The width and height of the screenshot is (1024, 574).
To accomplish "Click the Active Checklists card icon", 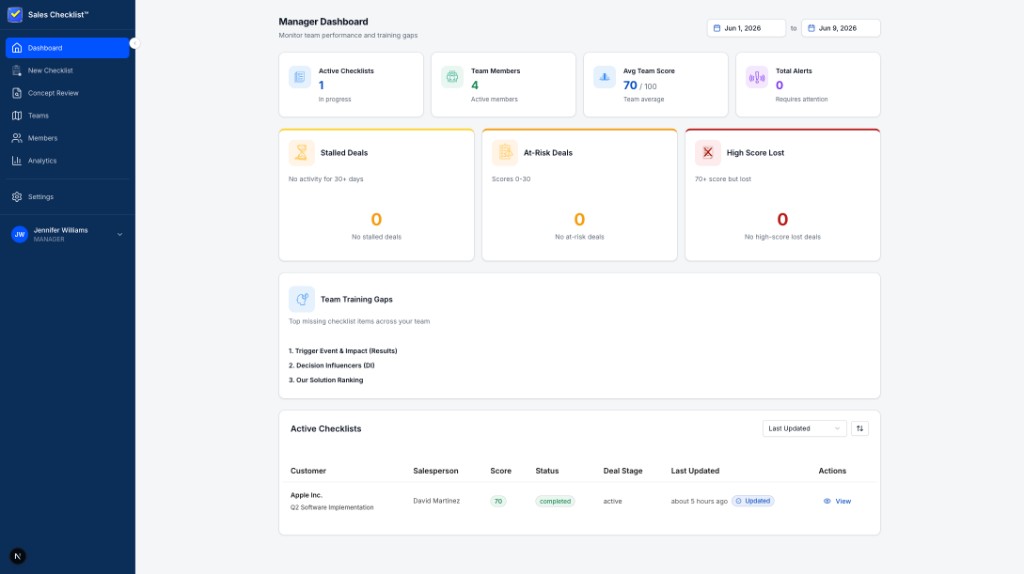I will [x=300, y=77].
